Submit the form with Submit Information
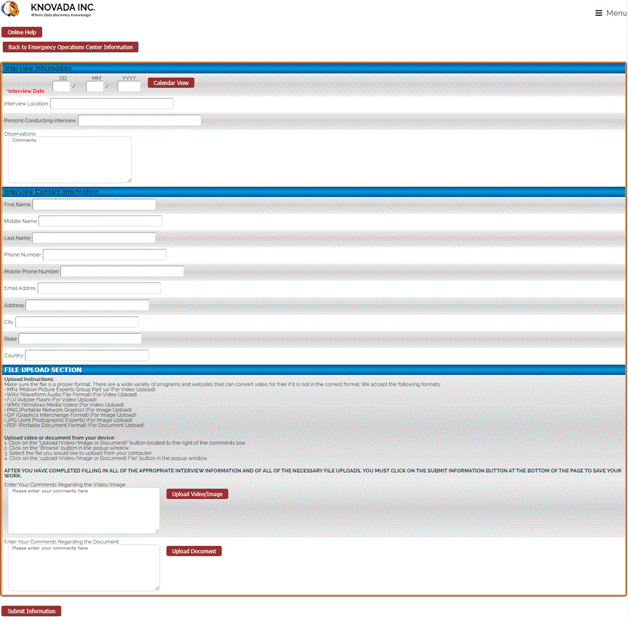This screenshot has height=617, width=628. coord(31,611)
